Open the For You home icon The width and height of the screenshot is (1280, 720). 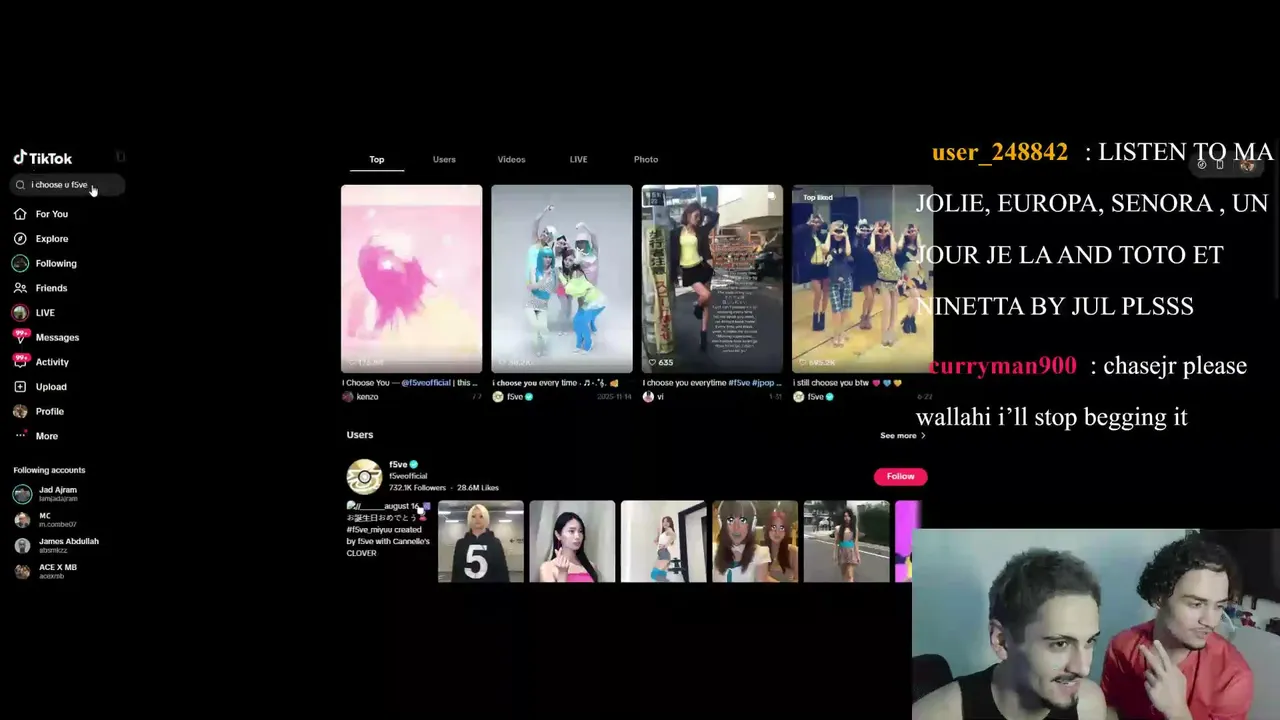pyautogui.click(x=20, y=214)
